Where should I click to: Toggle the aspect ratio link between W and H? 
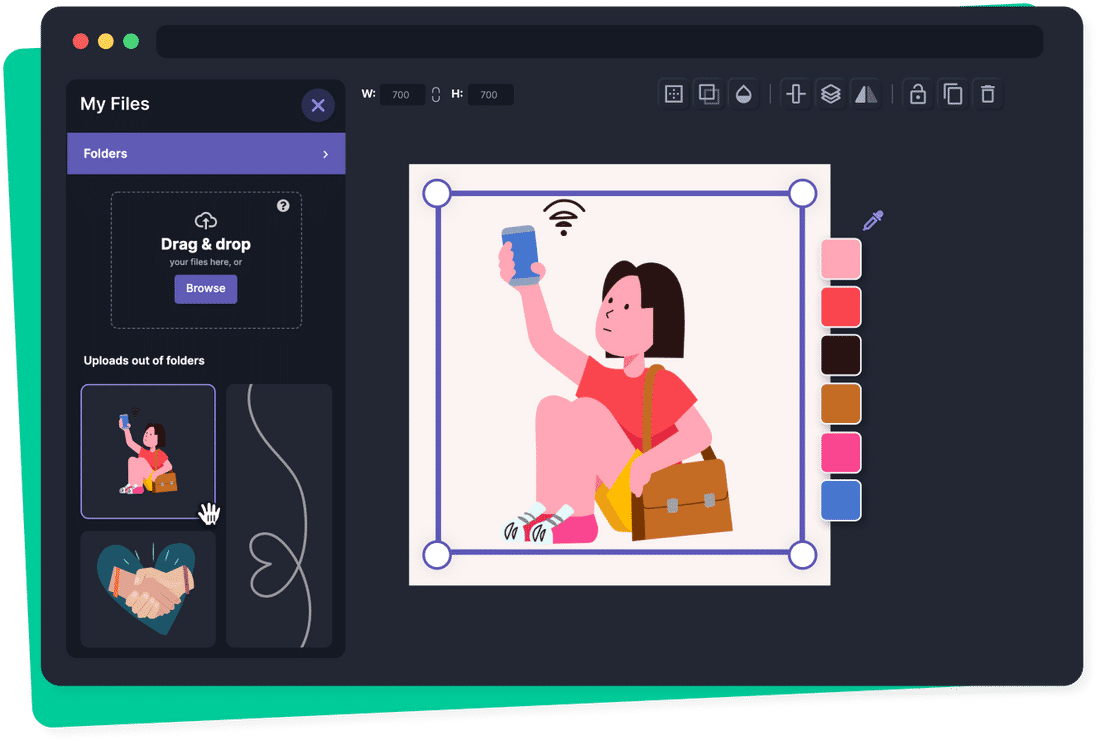436,95
